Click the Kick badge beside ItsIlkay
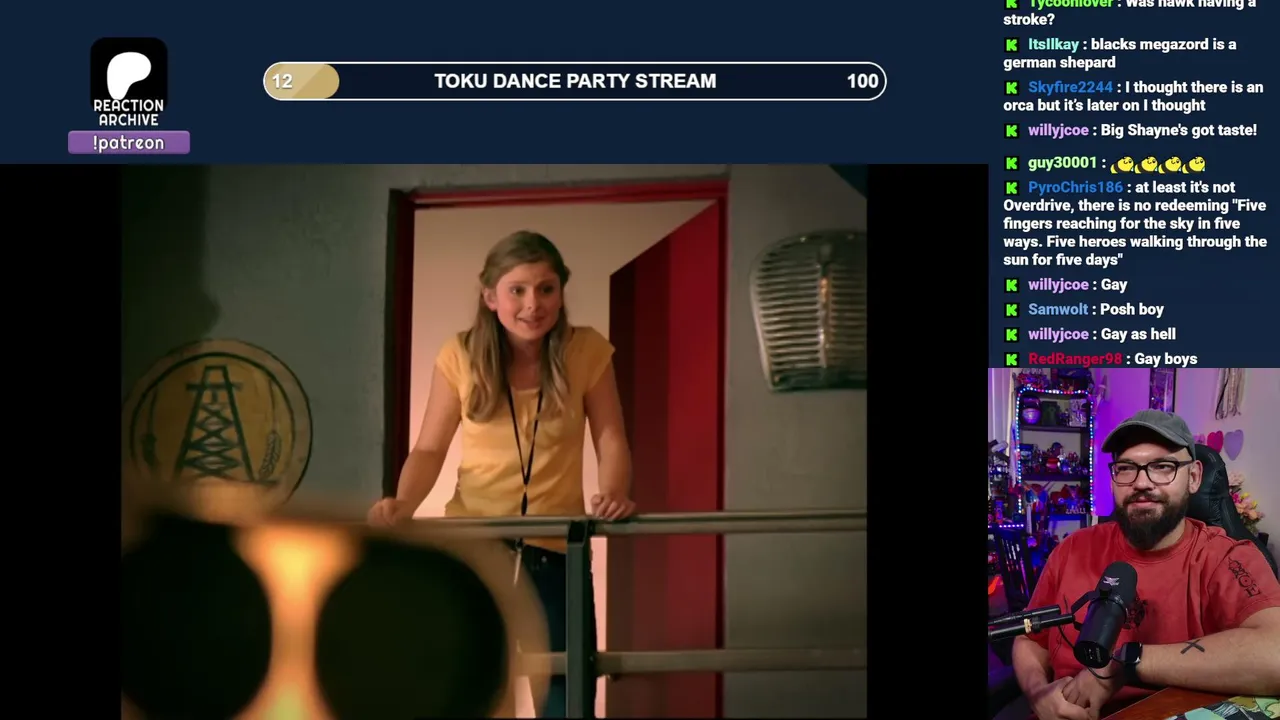1280x720 pixels. pos(1012,45)
